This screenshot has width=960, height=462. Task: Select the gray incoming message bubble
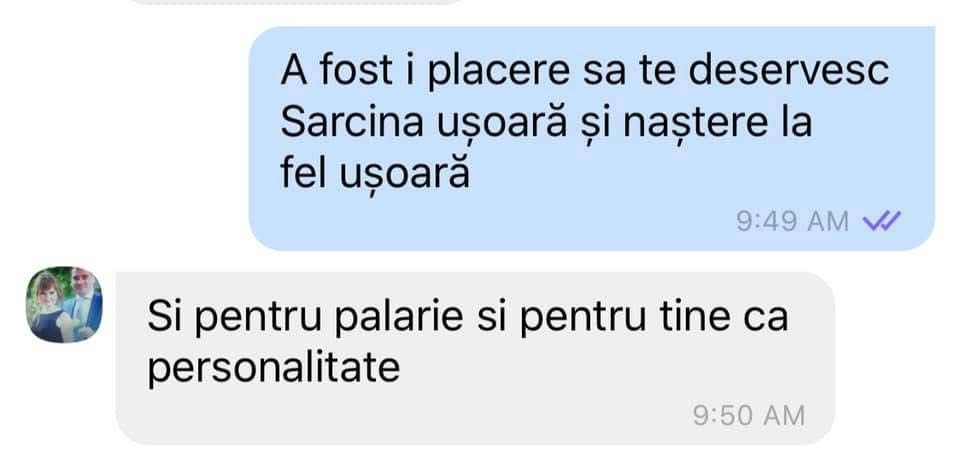(x=475, y=358)
